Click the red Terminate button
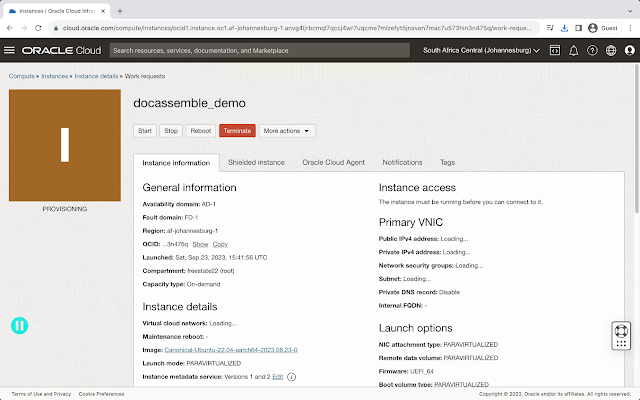The height and width of the screenshot is (400, 640). (x=237, y=131)
